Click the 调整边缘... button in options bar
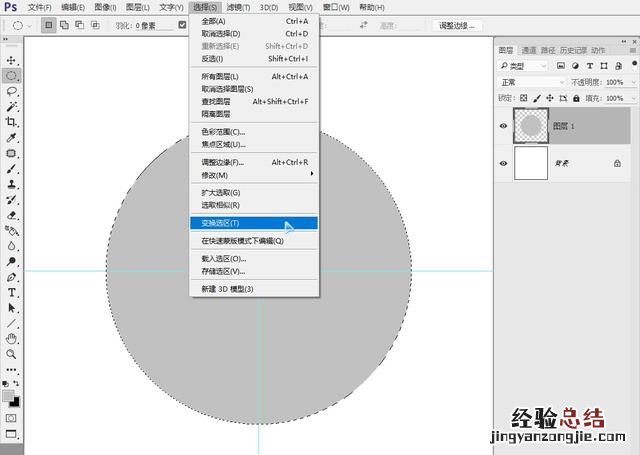 point(457,26)
